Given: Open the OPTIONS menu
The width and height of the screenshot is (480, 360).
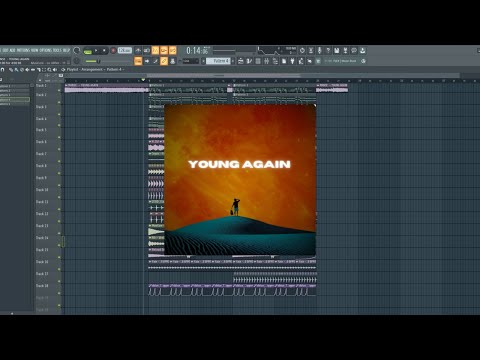Looking at the screenshot, I should 46,50.
